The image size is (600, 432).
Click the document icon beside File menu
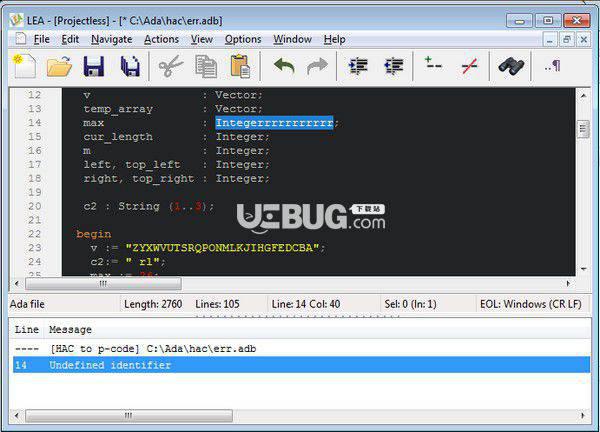(x=20, y=39)
